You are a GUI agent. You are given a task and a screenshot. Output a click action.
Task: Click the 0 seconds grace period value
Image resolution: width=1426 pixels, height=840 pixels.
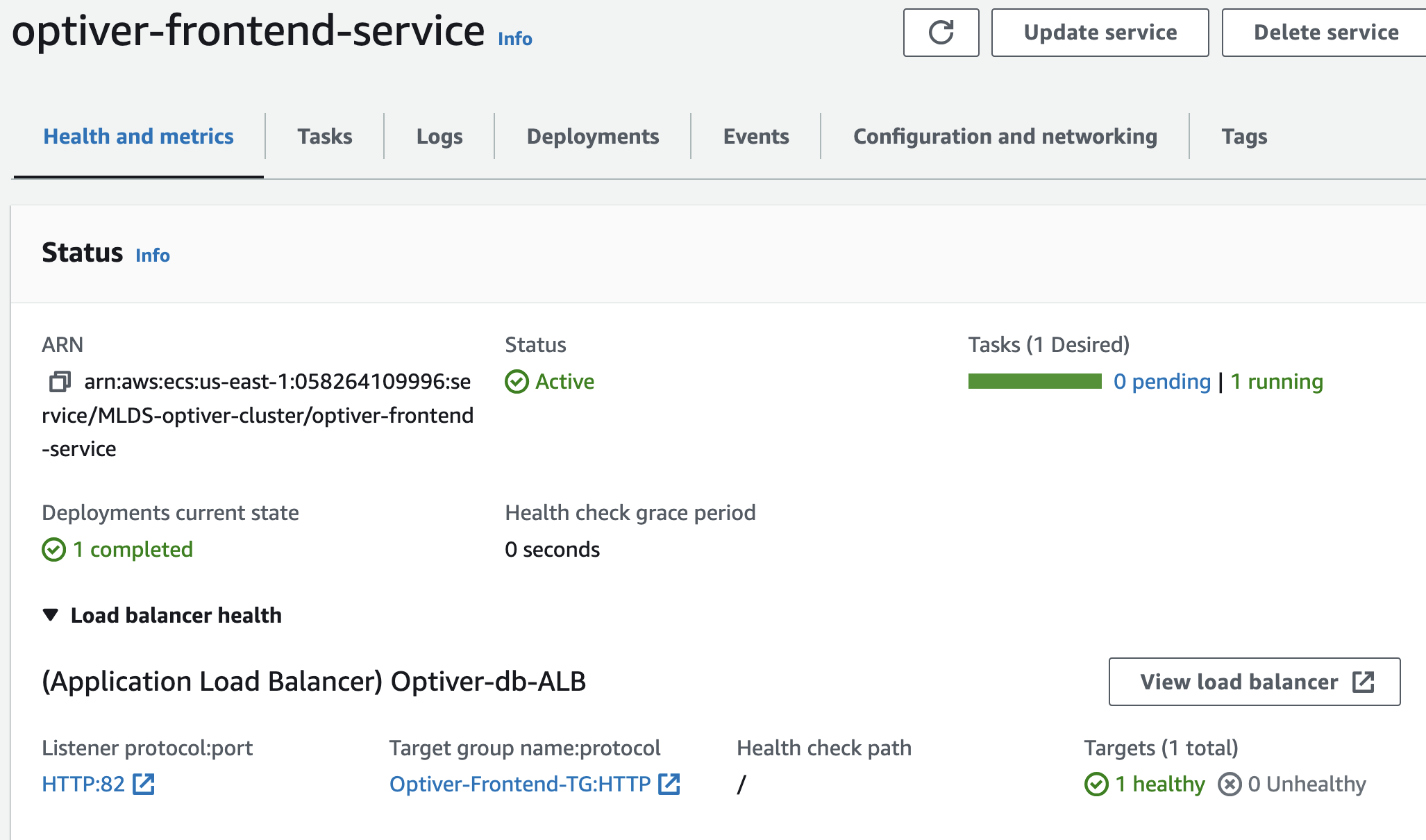(553, 549)
